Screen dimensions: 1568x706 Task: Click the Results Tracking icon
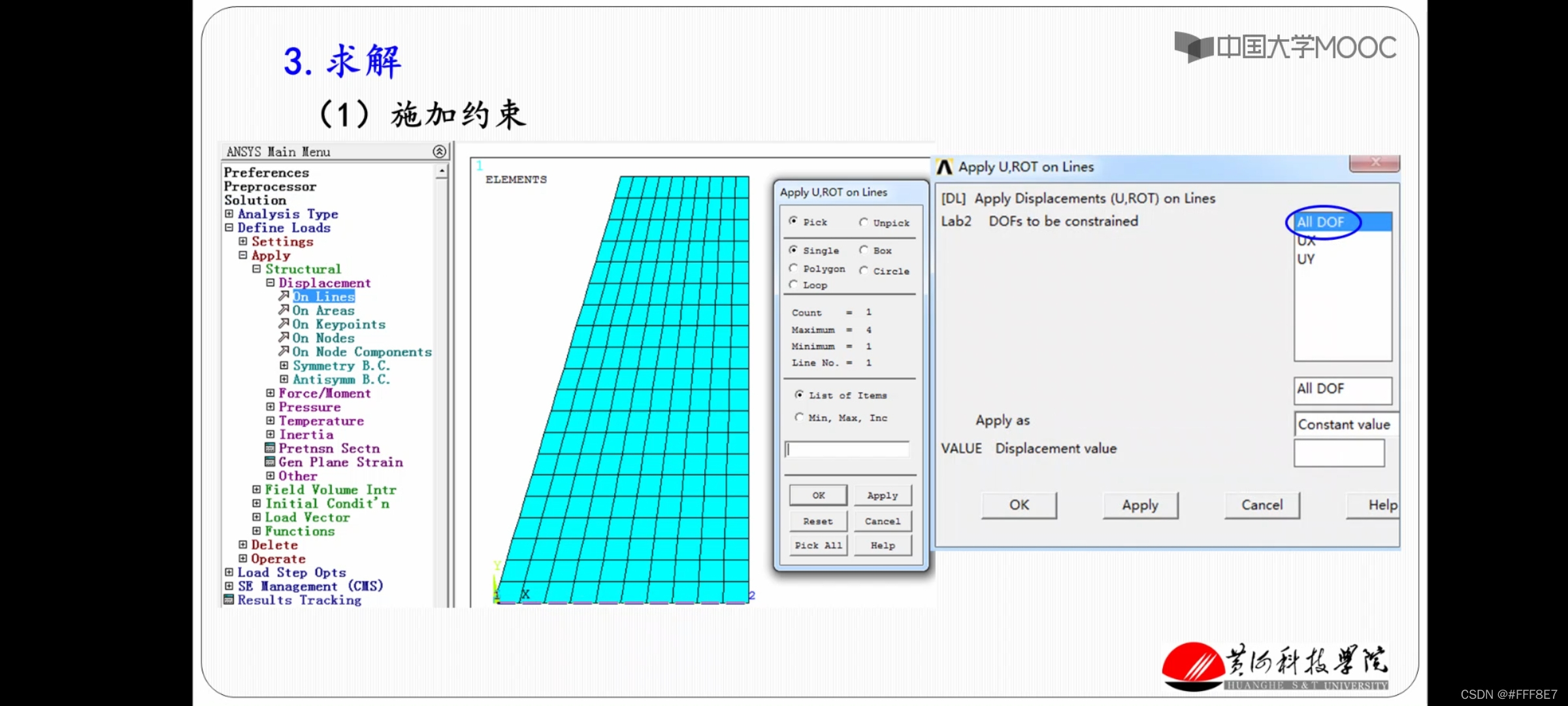[229, 599]
